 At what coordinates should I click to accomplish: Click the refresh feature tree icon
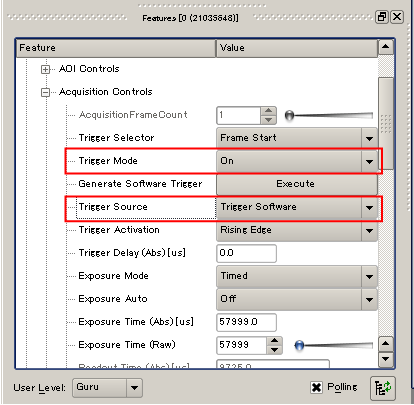click(x=383, y=388)
